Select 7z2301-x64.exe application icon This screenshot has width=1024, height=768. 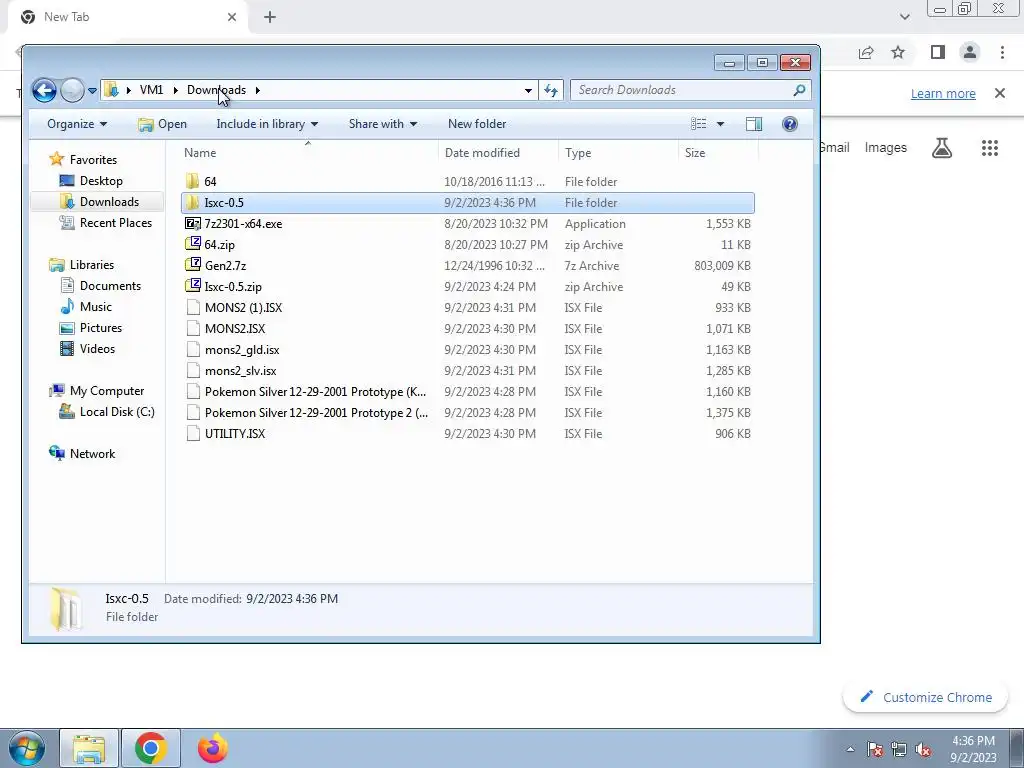click(x=193, y=223)
